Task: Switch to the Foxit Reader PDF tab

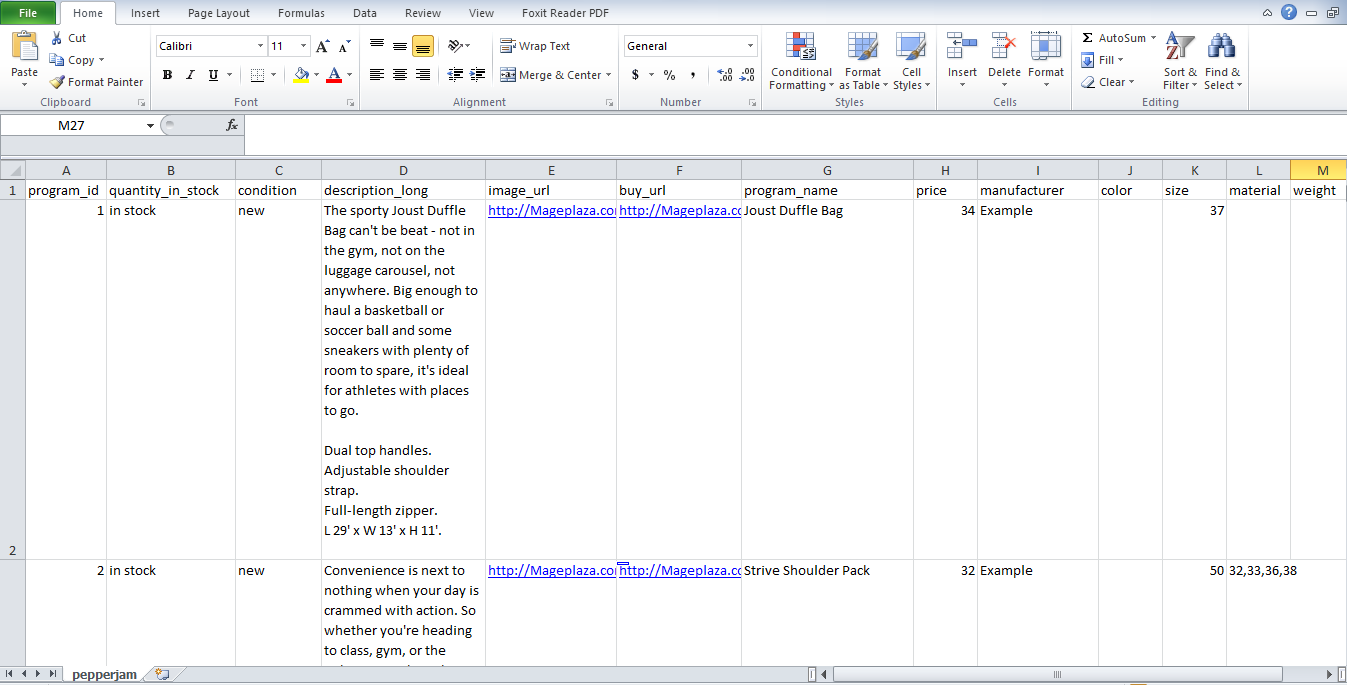Action: click(566, 13)
